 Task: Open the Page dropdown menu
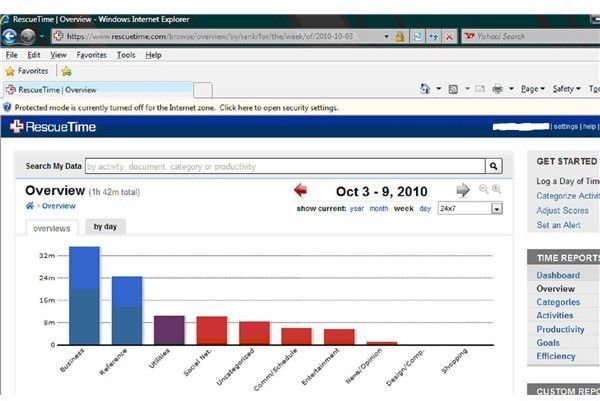click(x=533, y=89)
